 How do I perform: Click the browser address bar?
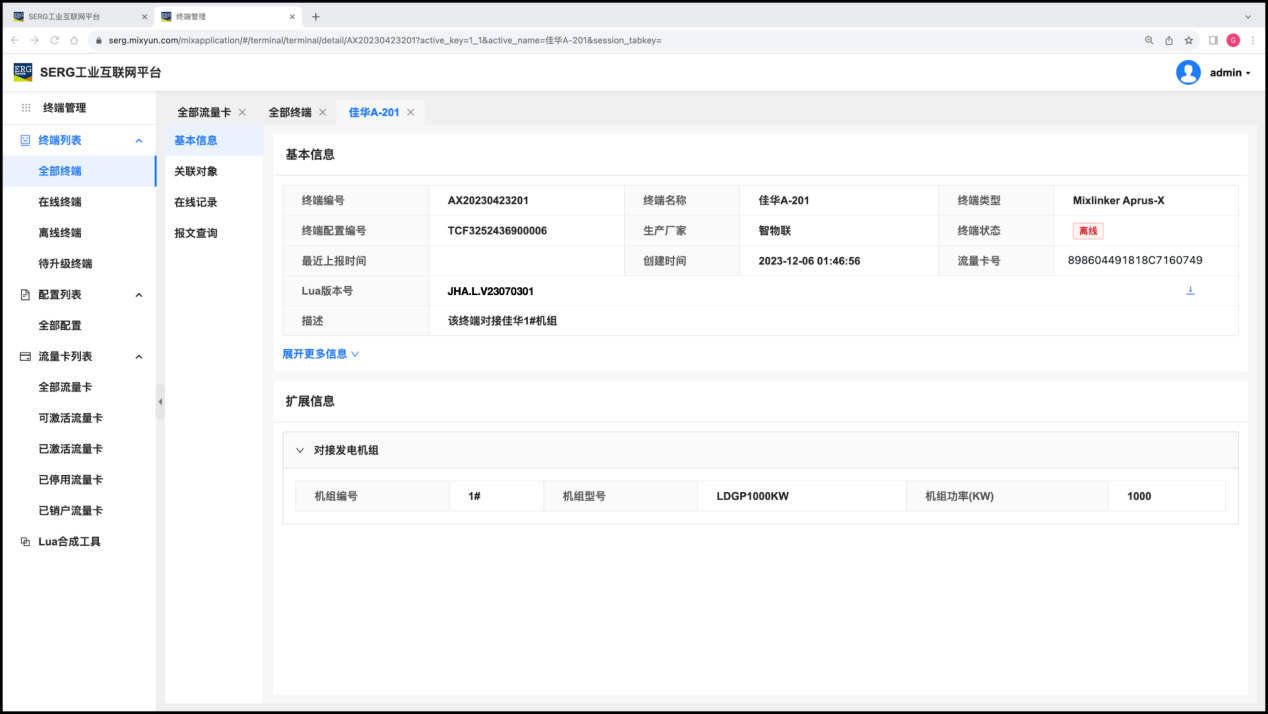600,40
